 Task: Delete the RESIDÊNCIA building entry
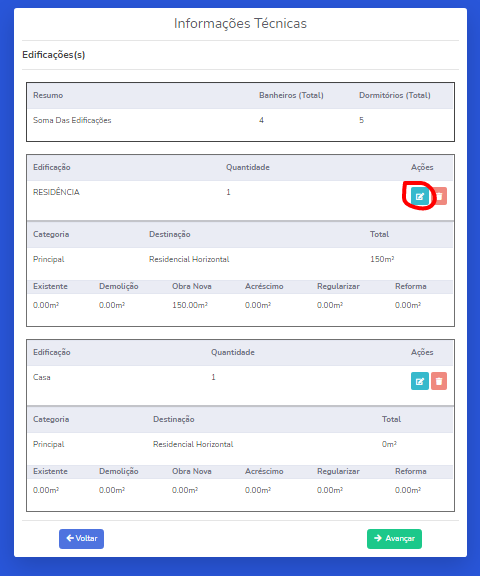439,196
